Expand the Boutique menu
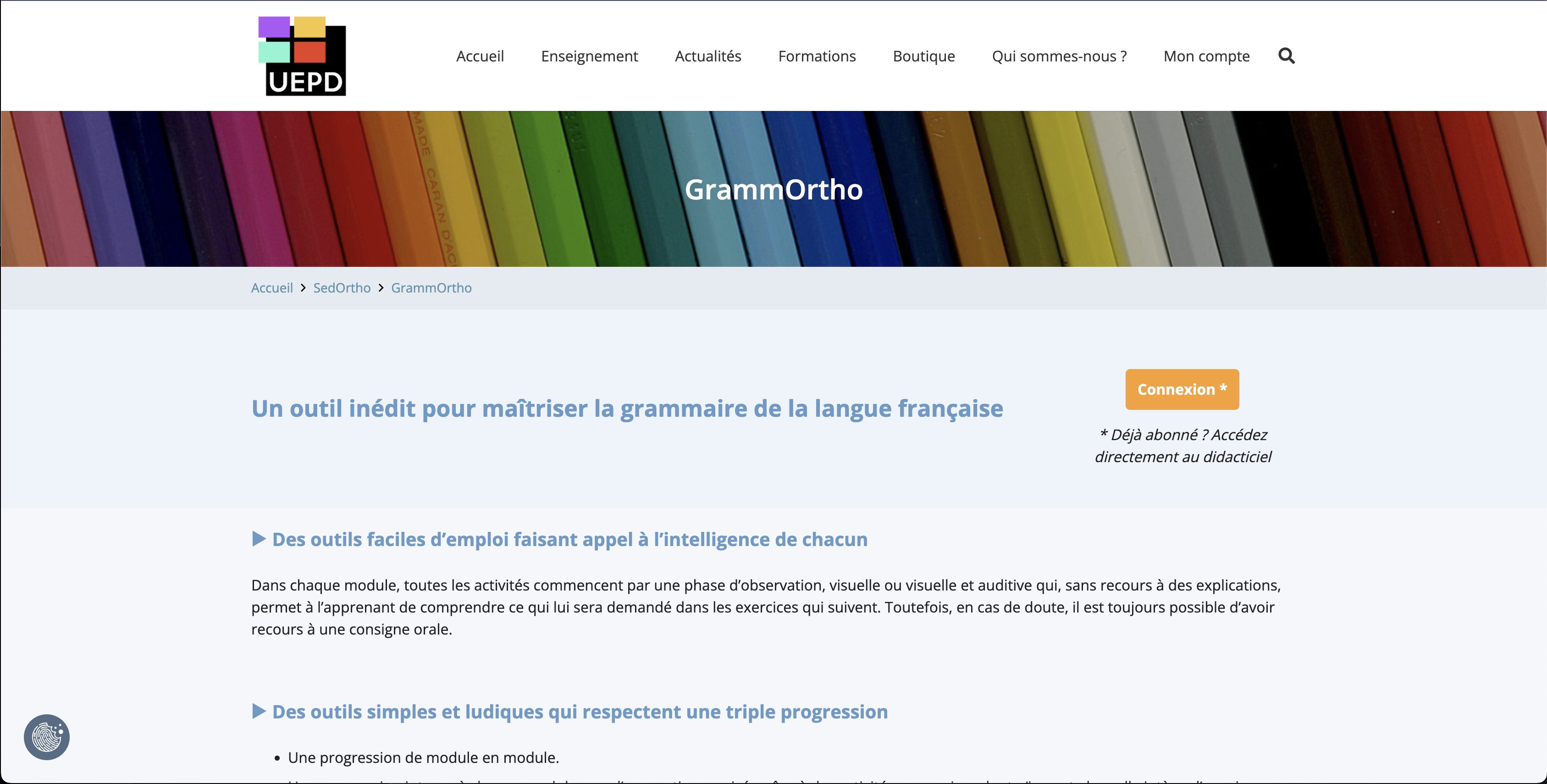The width and height of the screenshot is (1547, 784). pos(923,56)
